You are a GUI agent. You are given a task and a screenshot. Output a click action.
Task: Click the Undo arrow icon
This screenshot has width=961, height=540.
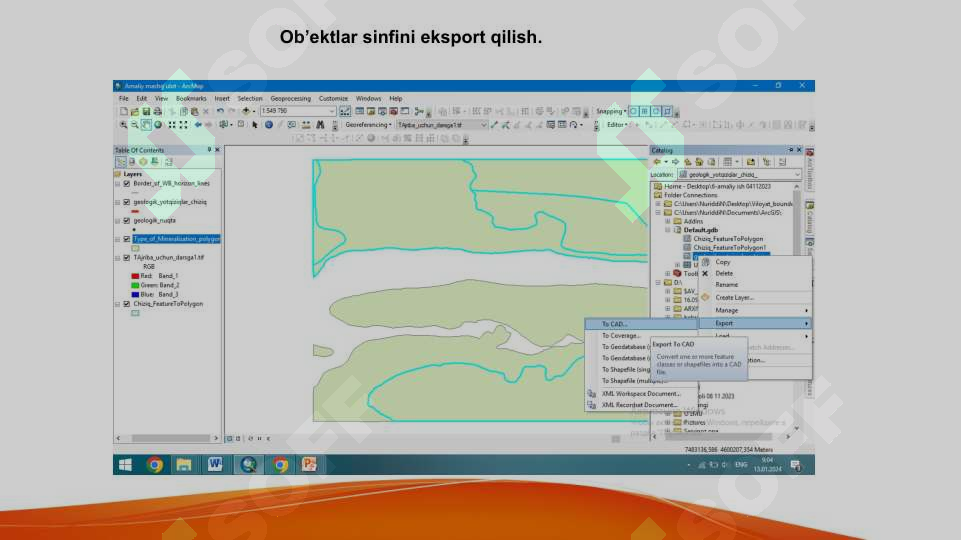pos(220,112)
